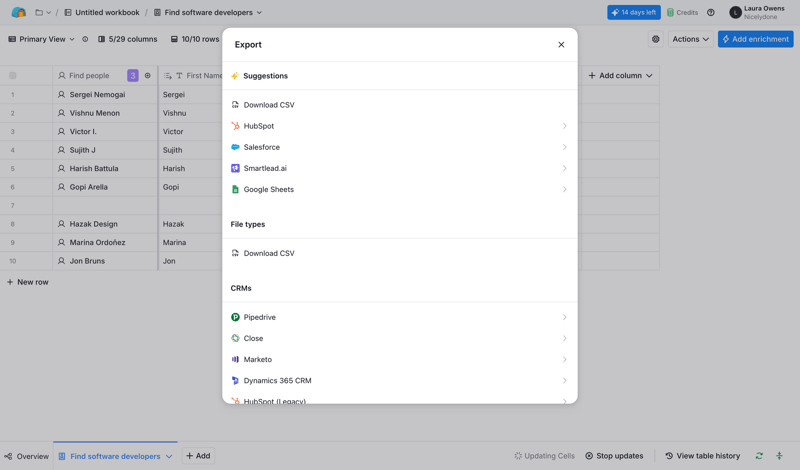Select Dynamics 365 CRM export option

click(400, 381)
